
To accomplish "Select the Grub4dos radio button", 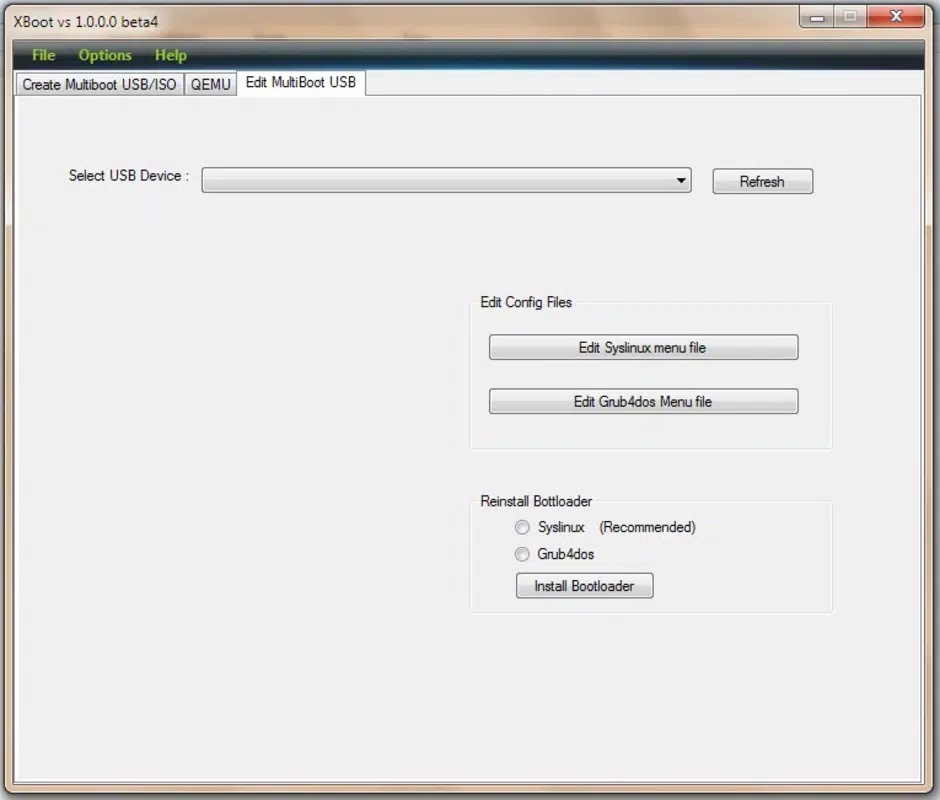I will click(x=522, y=554).
